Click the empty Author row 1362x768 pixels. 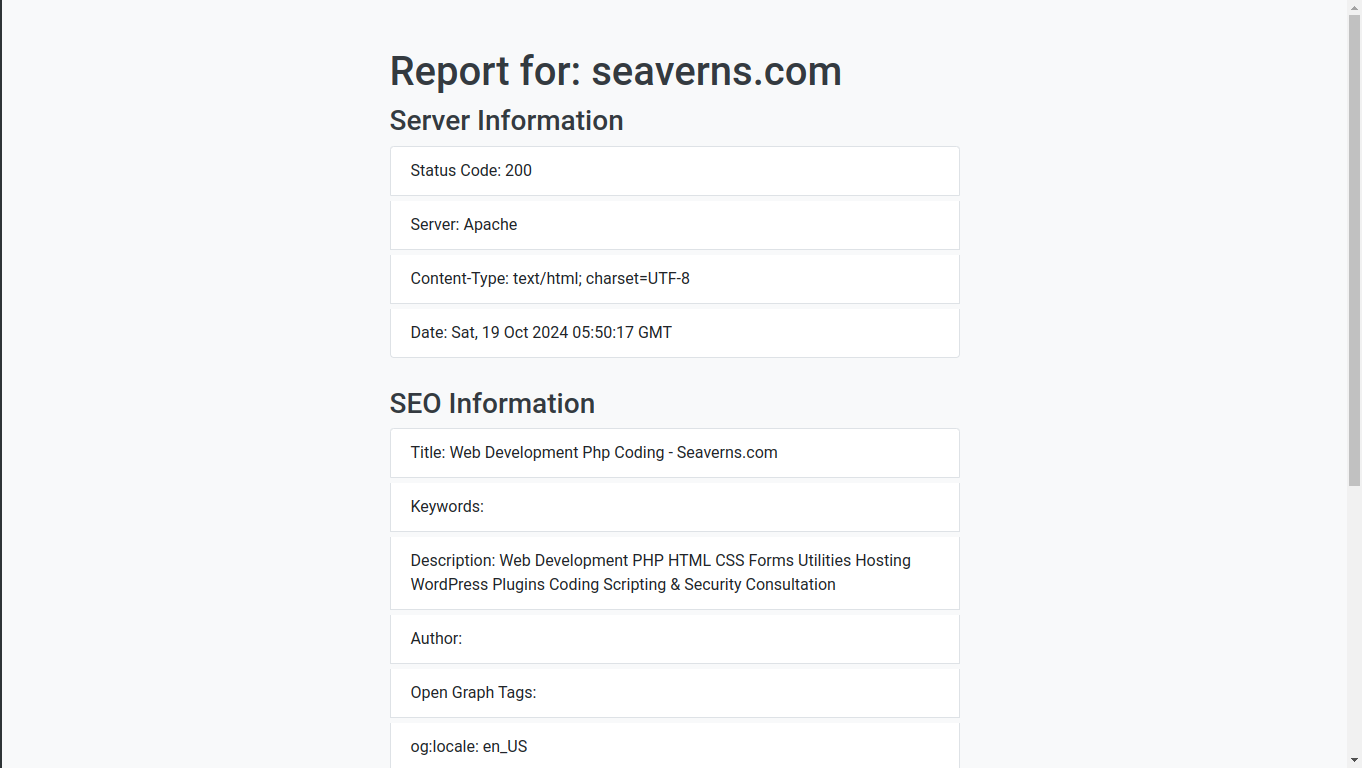pos(674,639)
